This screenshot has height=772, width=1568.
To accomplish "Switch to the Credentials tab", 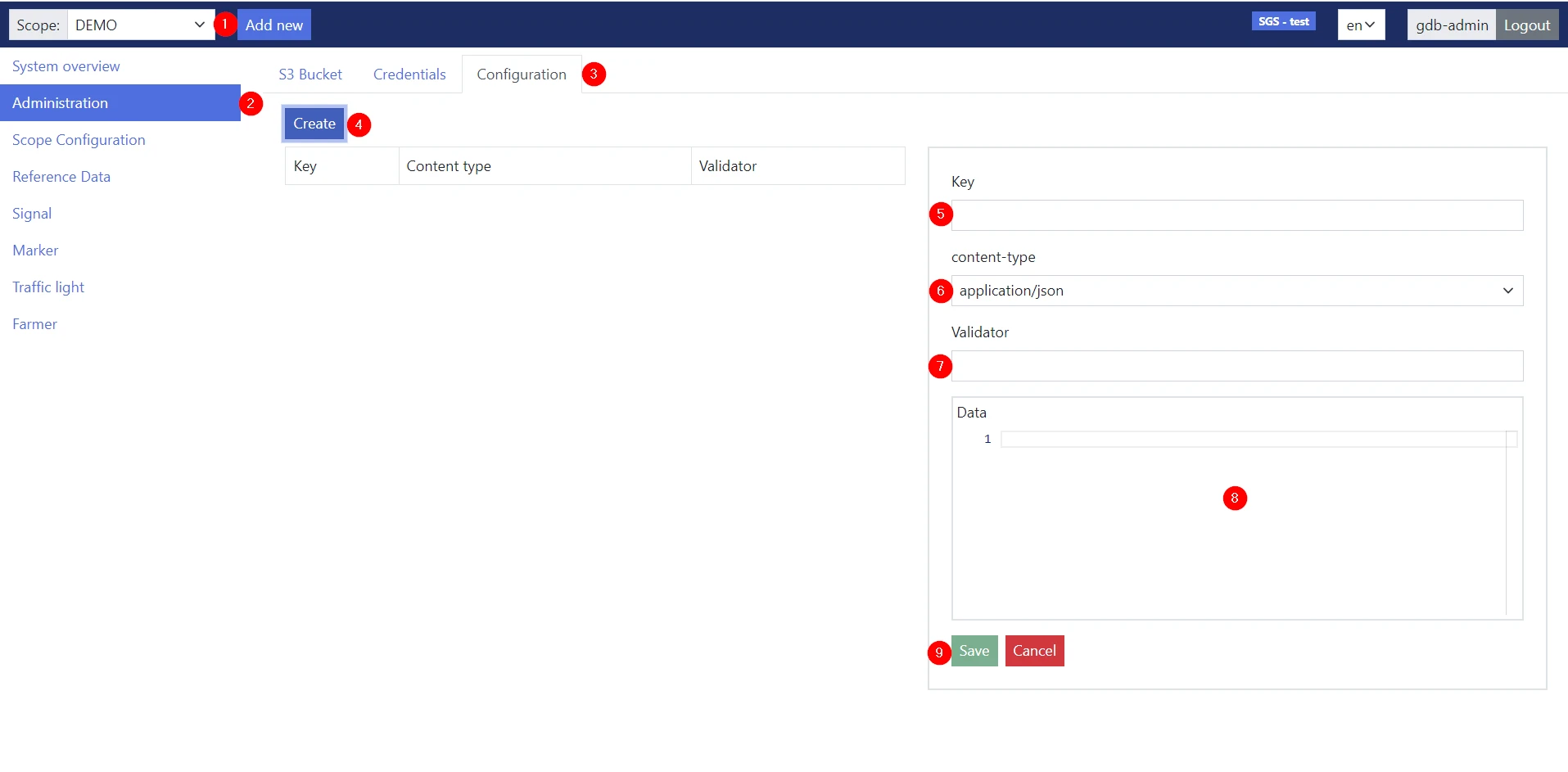I will [x=409, y=74].
